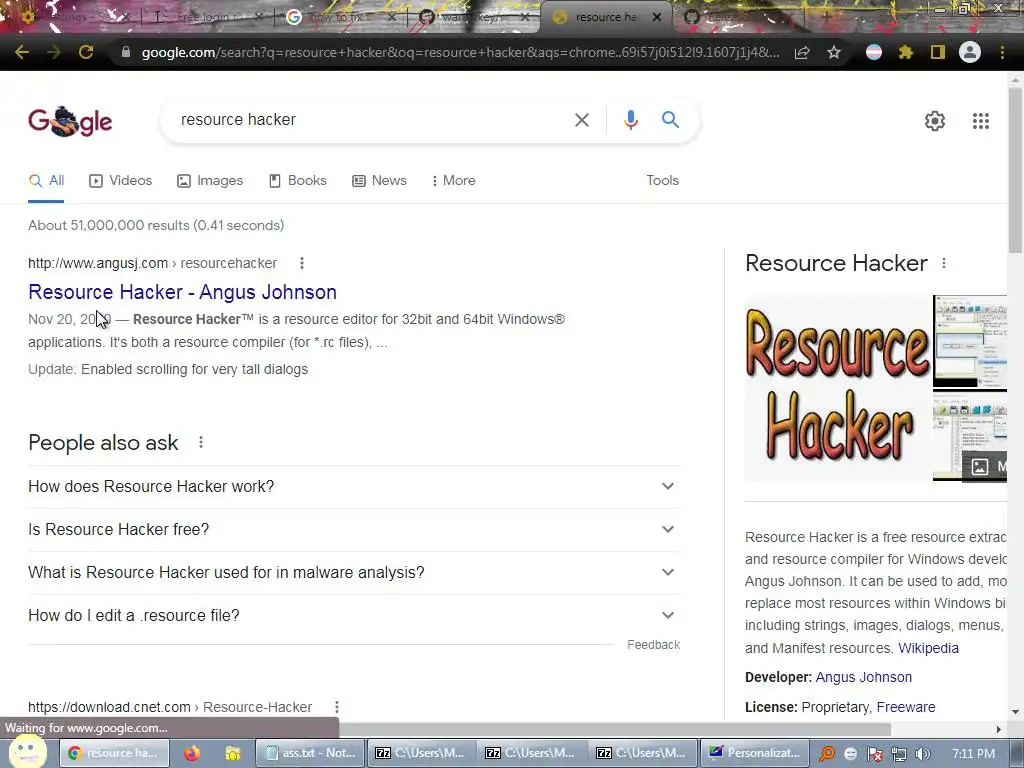Switch to the News tab
1024x768 pixels.
[x=379, y=180]
